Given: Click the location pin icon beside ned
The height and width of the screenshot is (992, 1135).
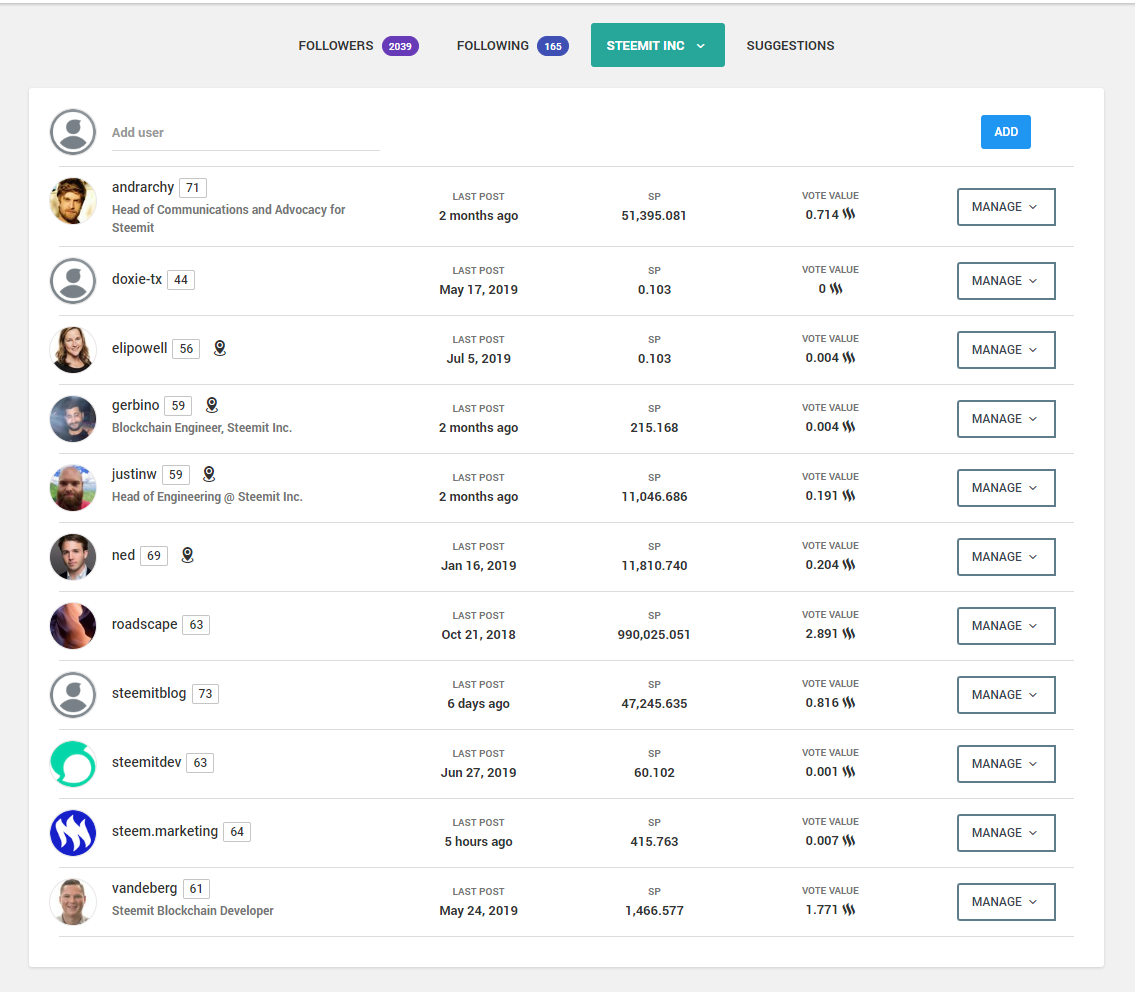Looking at the screenshot, I should click(x=187, y=555).
